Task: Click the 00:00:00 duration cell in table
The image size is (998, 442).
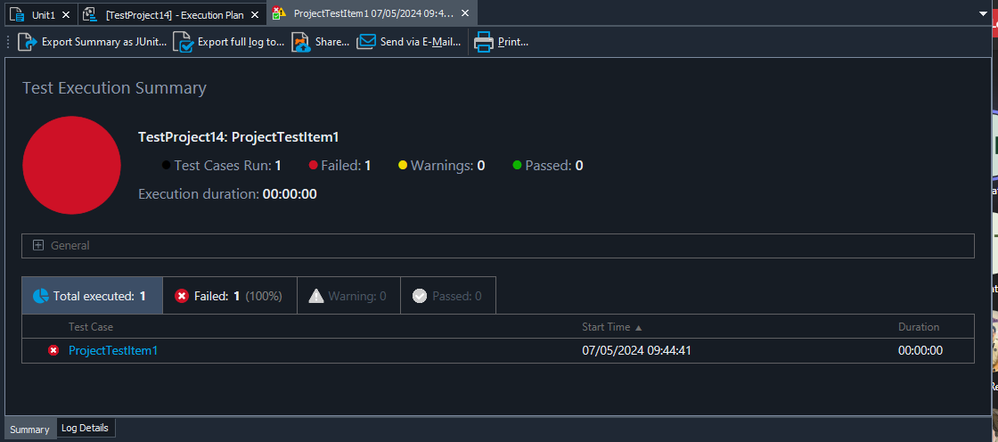Action: click(x=920, y=350)
